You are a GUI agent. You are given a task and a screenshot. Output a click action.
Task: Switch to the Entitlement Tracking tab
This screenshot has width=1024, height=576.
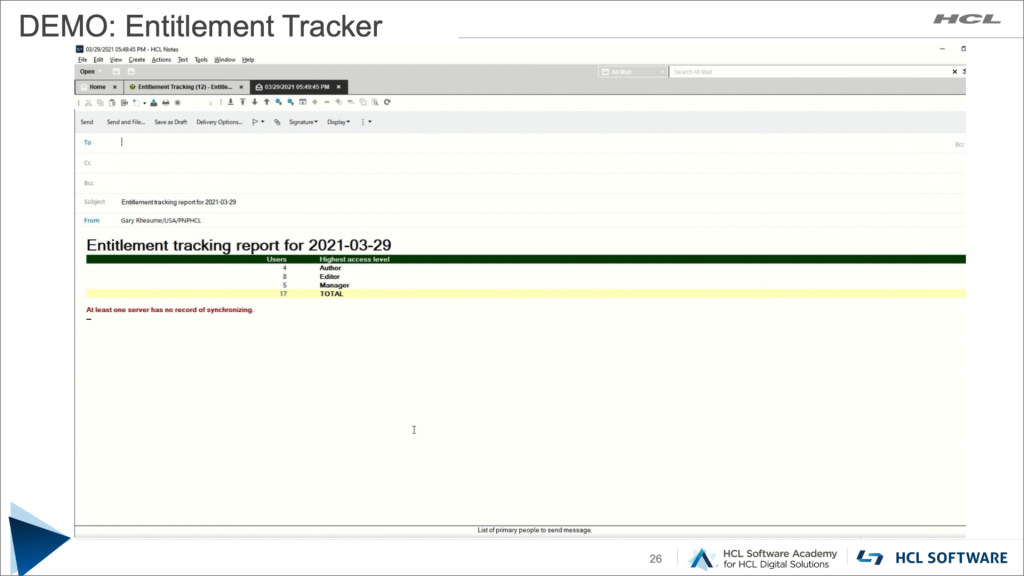click(183, 87)
